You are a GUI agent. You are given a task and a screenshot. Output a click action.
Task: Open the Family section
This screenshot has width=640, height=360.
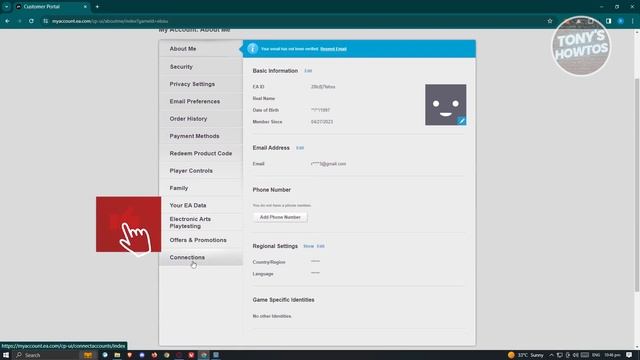(x=200, y=188)
